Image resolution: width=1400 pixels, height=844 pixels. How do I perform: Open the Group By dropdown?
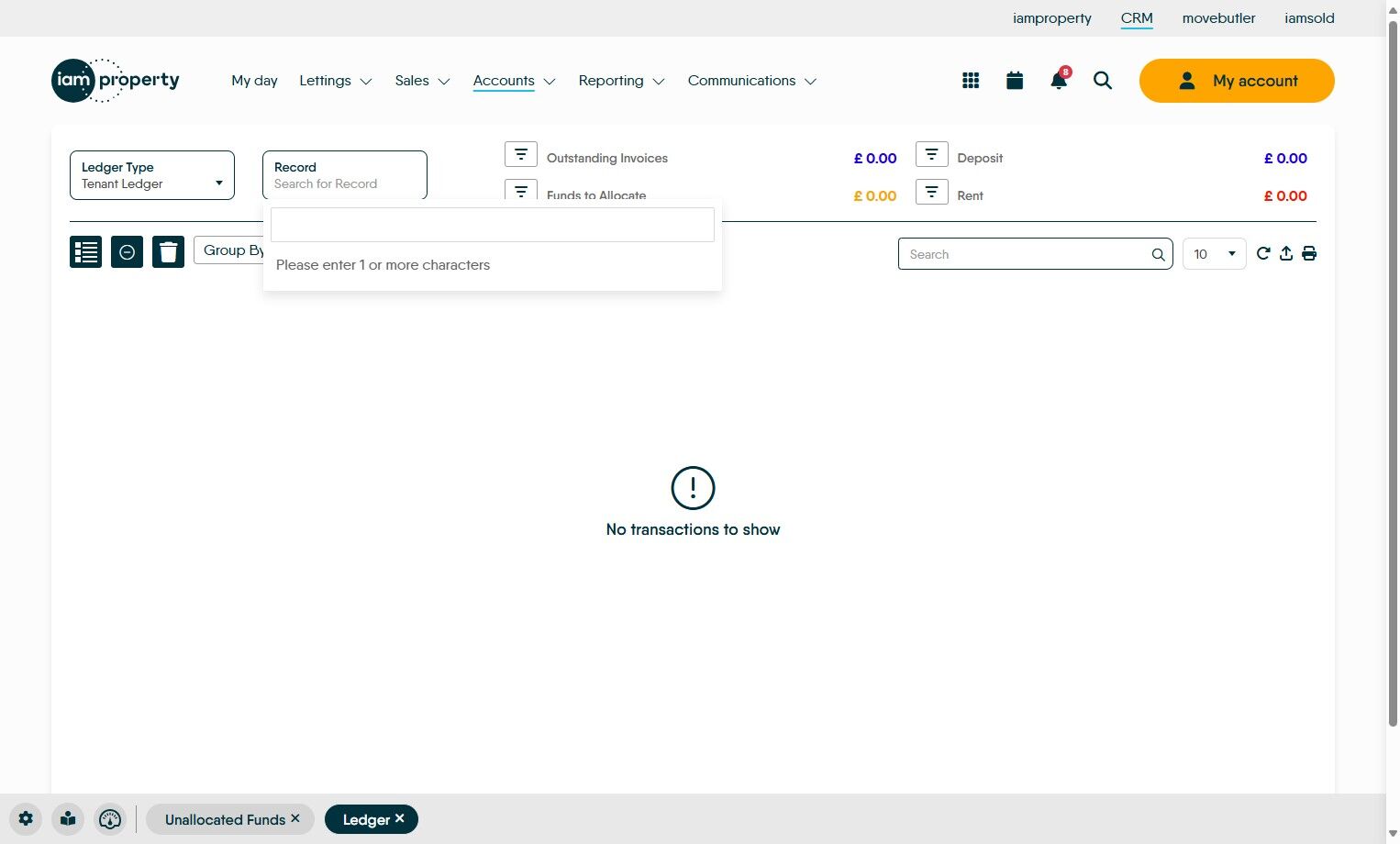(229, 250)
